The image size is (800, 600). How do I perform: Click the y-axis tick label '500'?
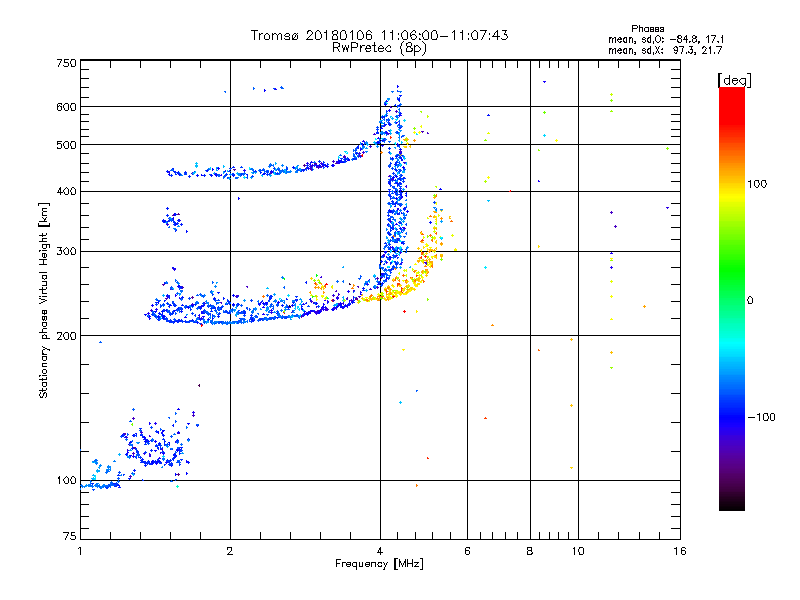coord(66,145)
